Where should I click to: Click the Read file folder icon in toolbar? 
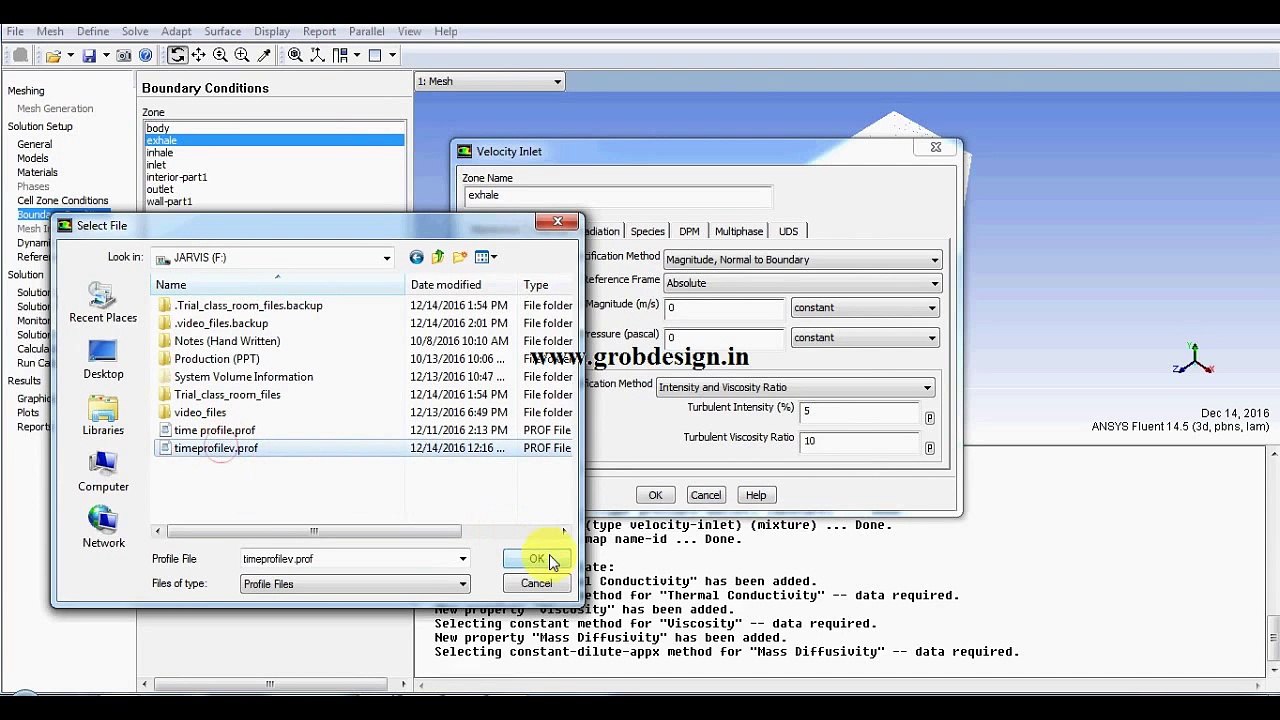pyautogui.click(x=53, y=56)
